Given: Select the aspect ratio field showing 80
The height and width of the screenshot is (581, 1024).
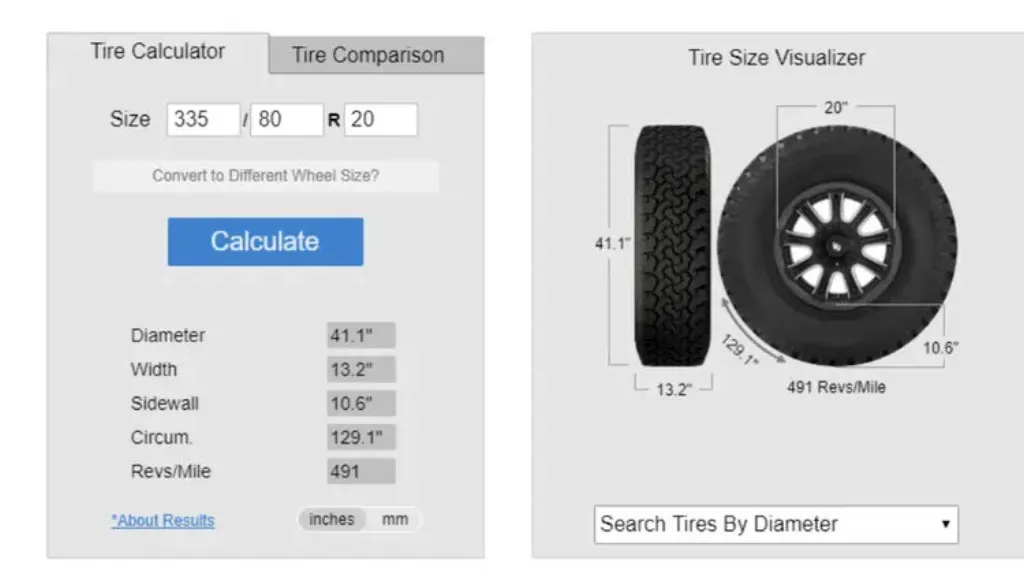Looking at the screenshot, I should [x=289, y=119].
